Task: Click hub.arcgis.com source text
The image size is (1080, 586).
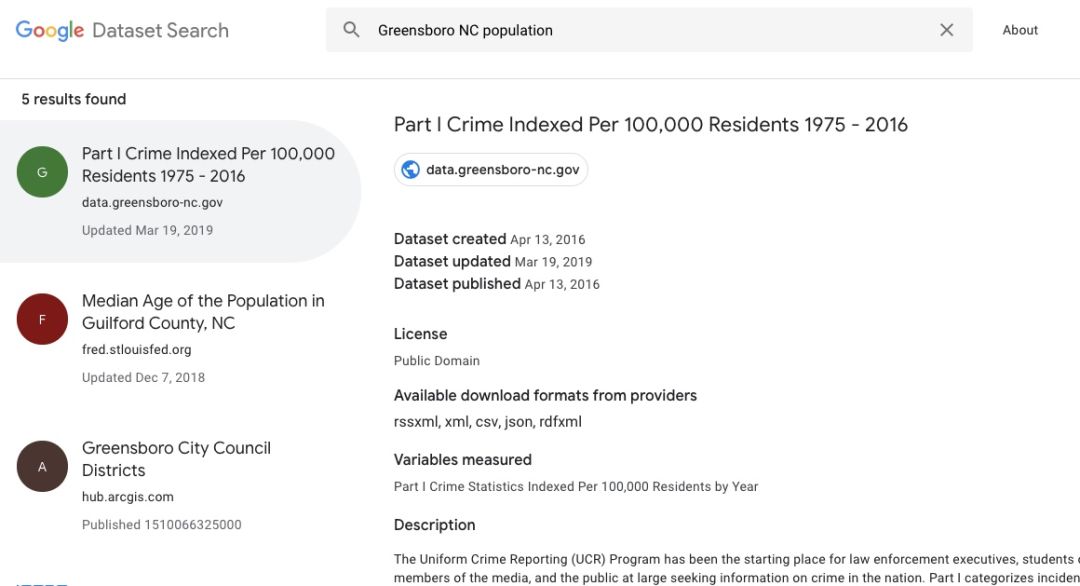Action: (x=127, y=497)
